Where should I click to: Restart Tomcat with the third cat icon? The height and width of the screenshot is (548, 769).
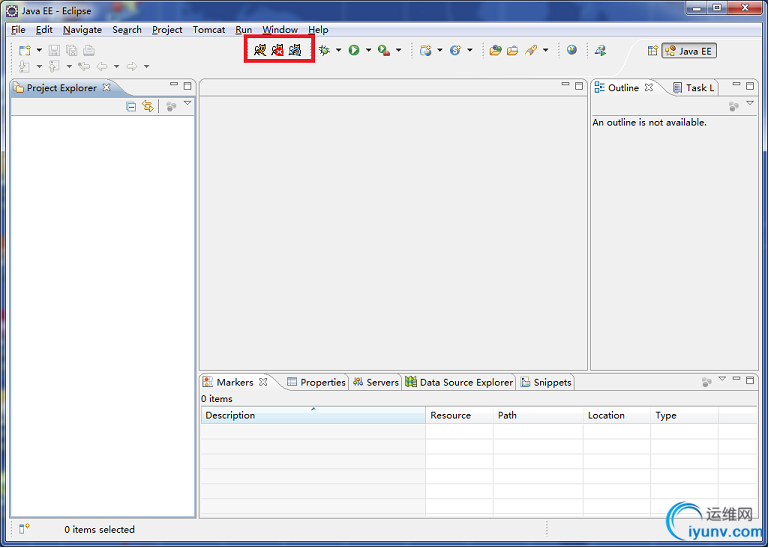(295, 50)
